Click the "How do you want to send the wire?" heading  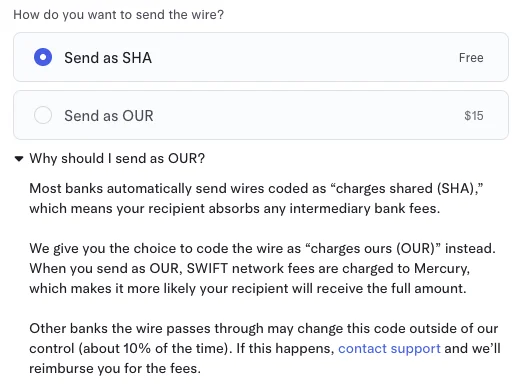tap(119, 15)
